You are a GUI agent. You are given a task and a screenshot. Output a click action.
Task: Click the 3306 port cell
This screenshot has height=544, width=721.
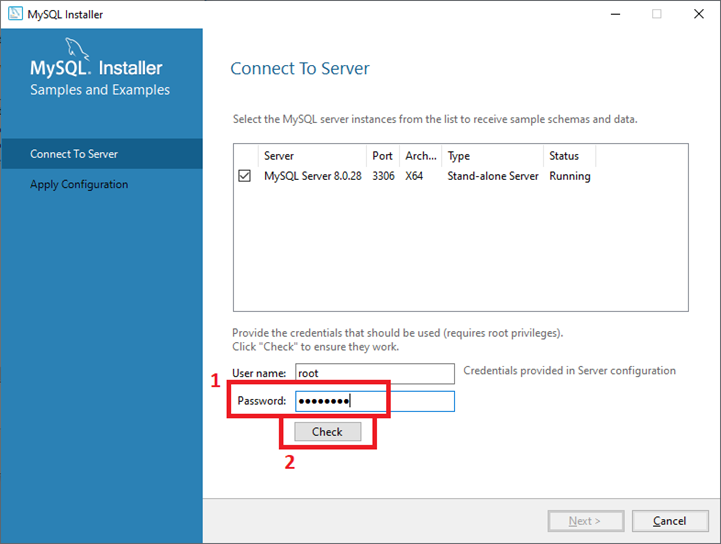(x=383, y=176)
